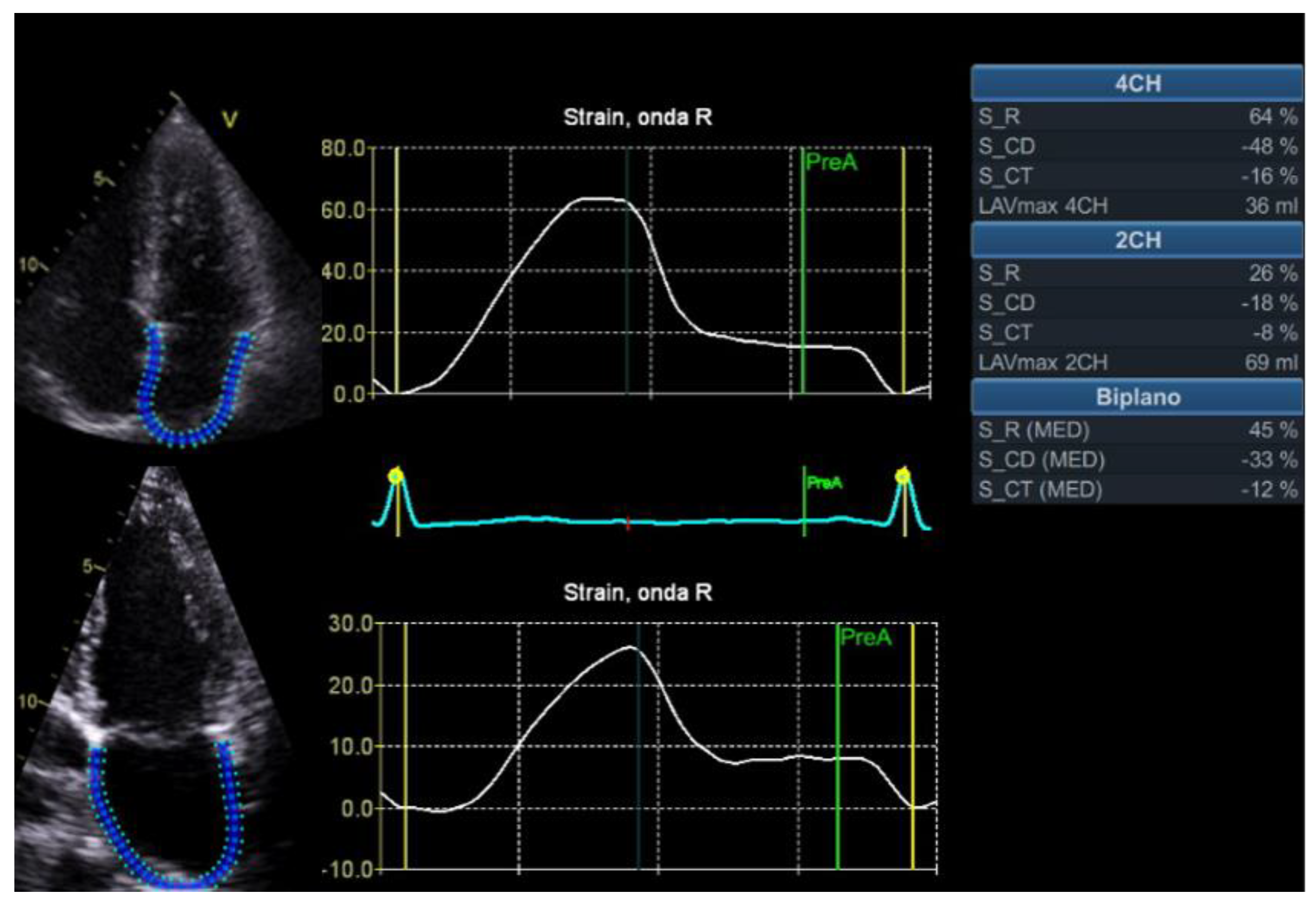Select the 4CH S_R 64% row

coord(1137,117)
